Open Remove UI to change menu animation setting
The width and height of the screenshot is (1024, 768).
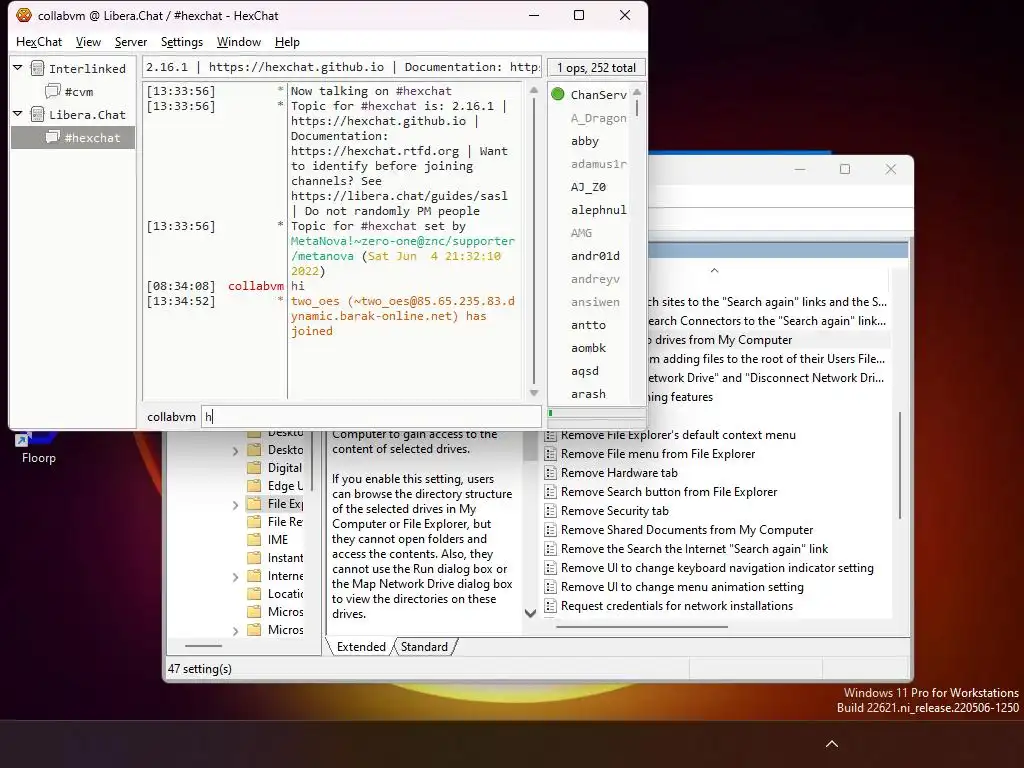pos(682,587)
